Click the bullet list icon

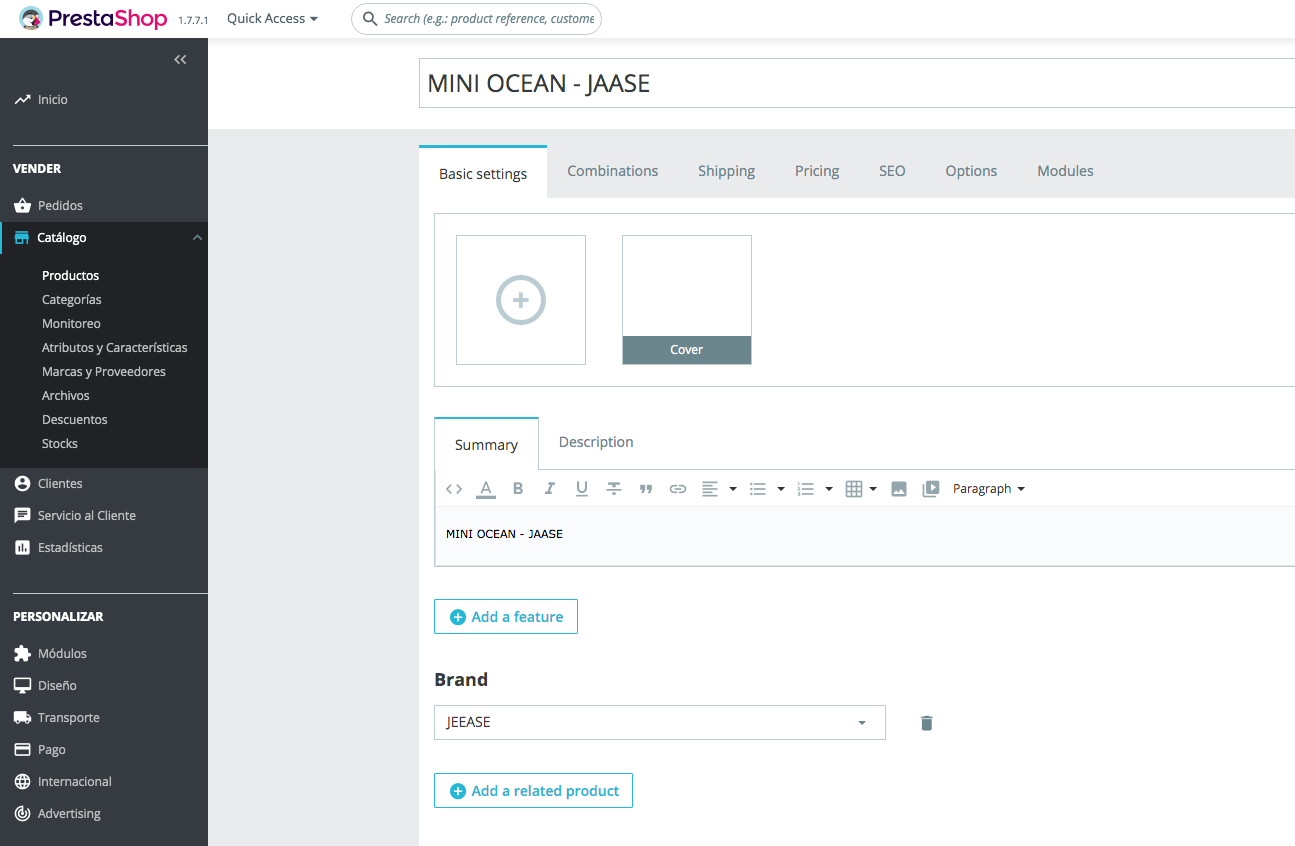point(758,489)
